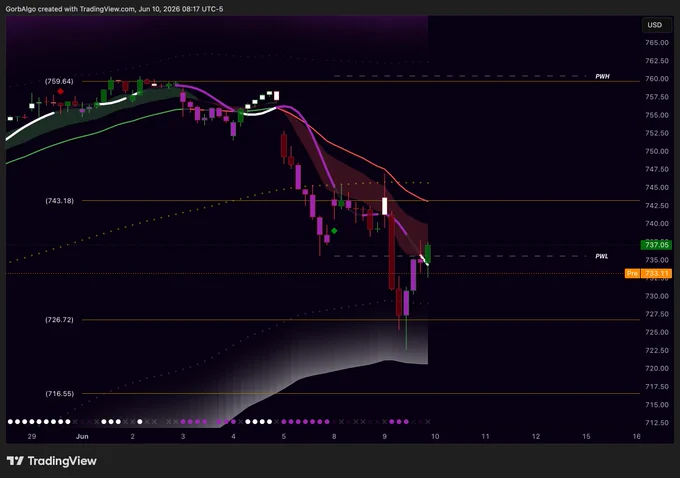
Task: Click the 29 date axis label
Action: (32, 436)
